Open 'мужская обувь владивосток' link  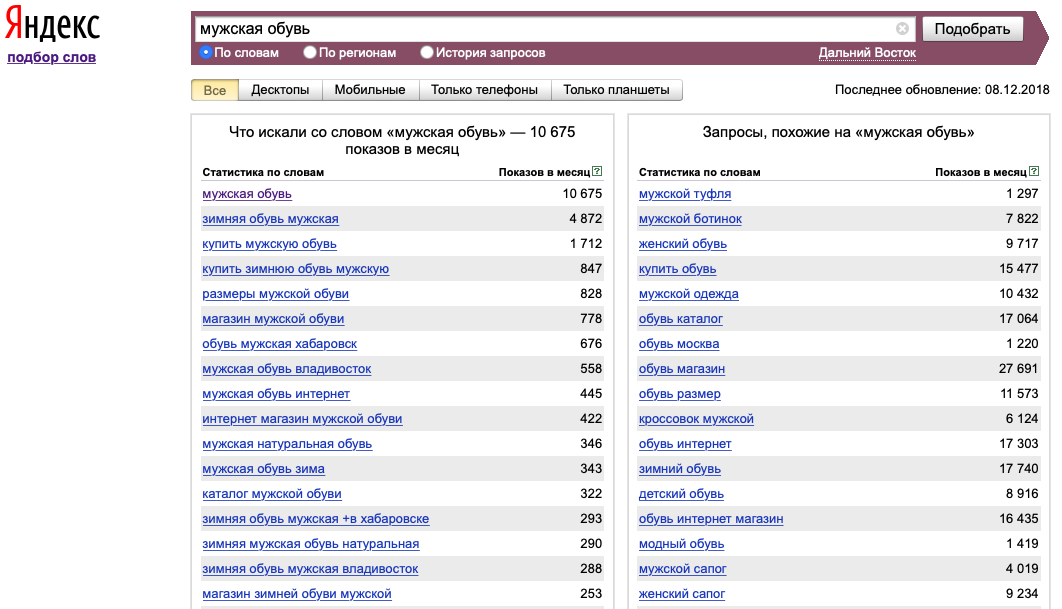(x=286, y=369)
